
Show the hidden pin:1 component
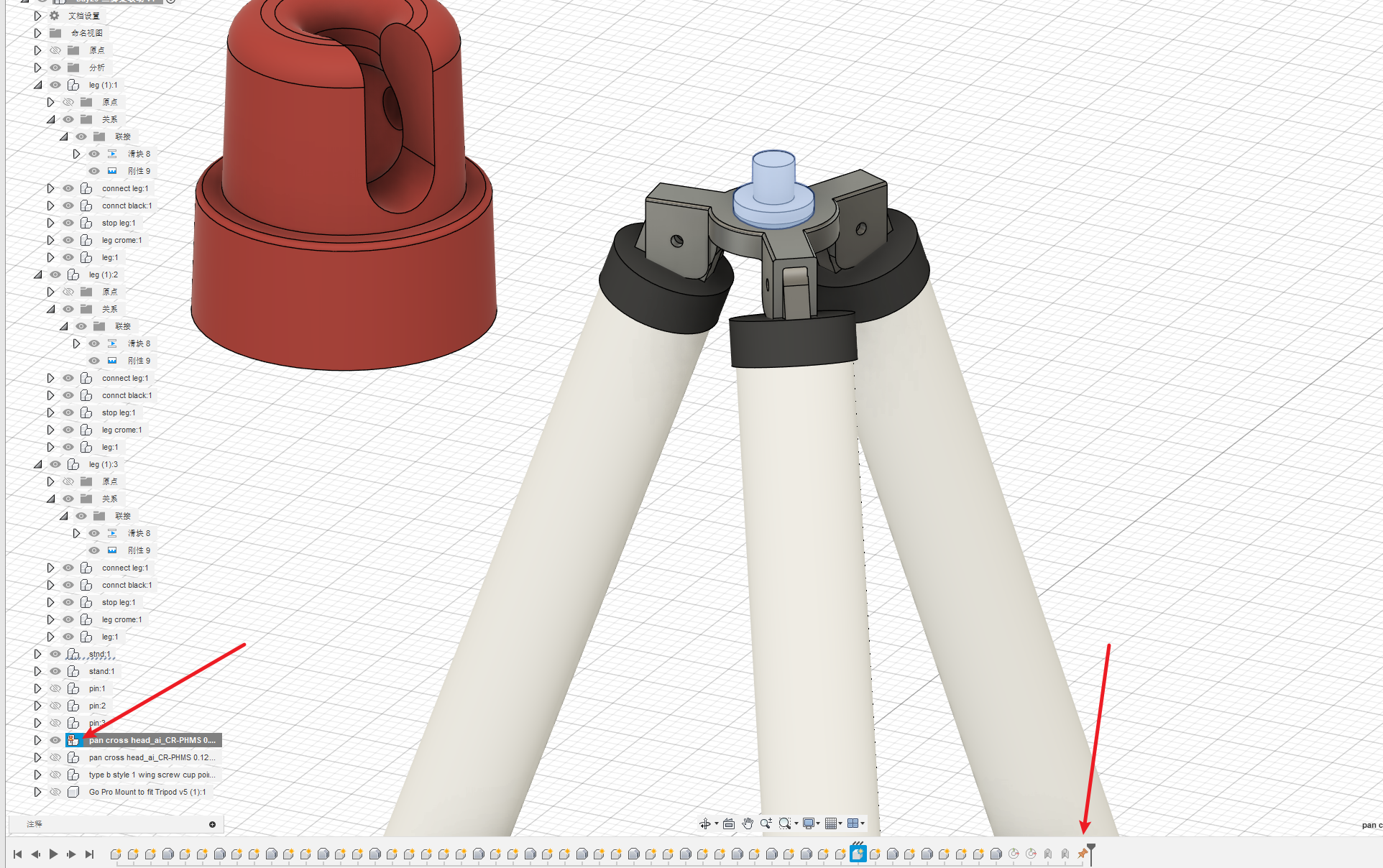tap(55, 688)
